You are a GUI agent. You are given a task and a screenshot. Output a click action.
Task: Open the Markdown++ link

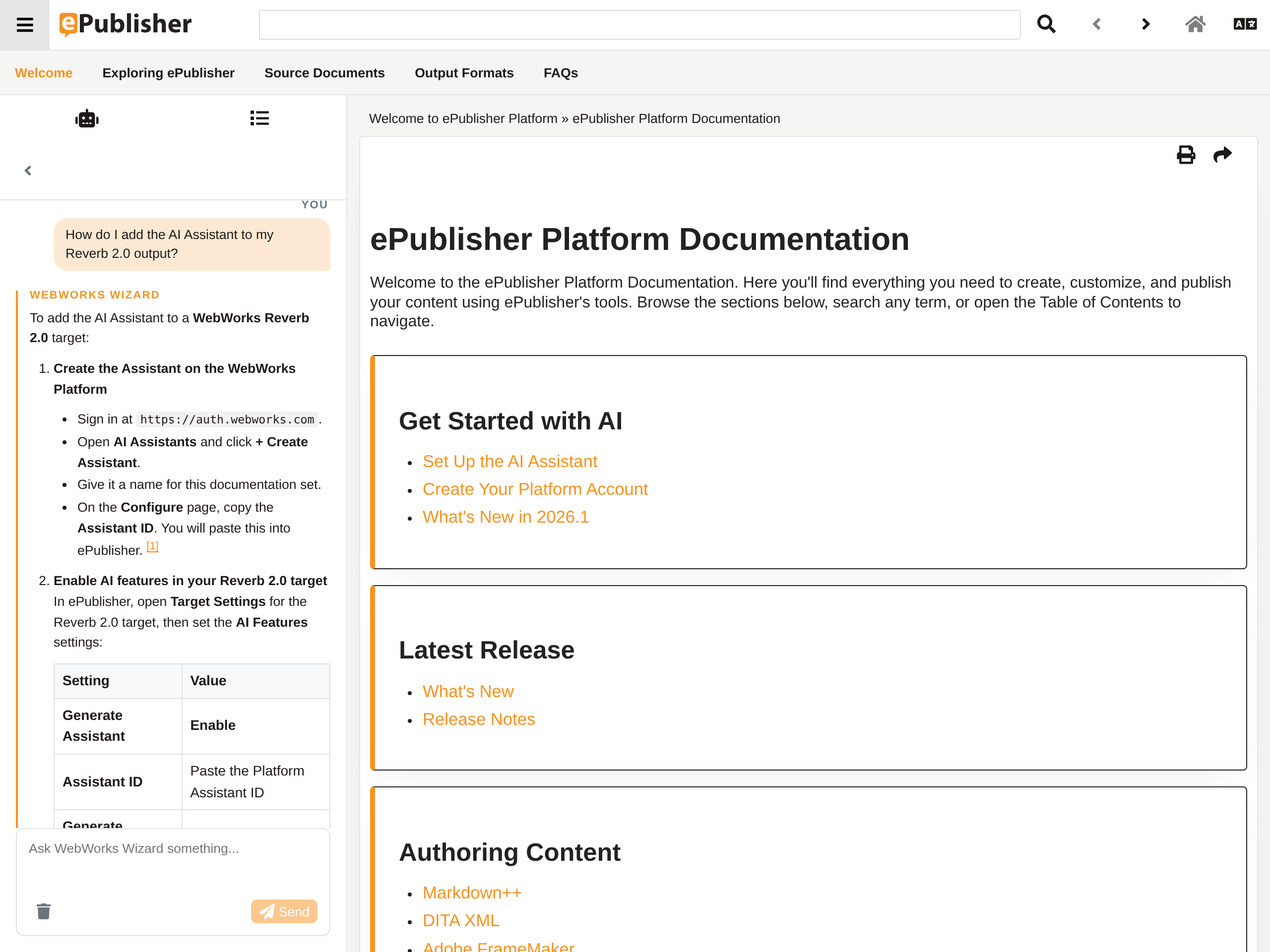click(472, 893)
